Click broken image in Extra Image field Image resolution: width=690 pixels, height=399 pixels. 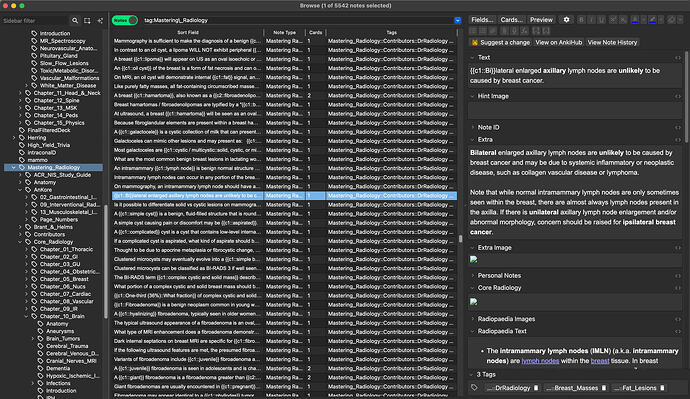click(473, 260)
